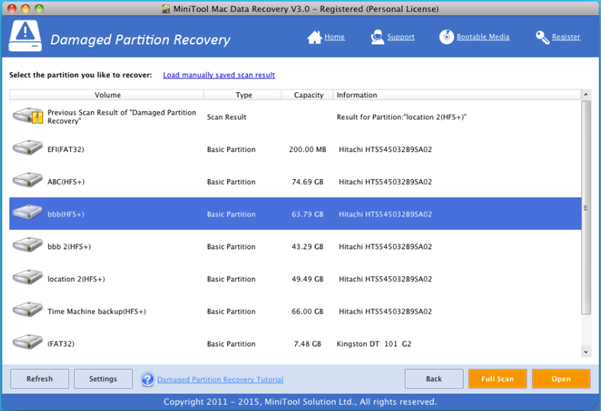The image size is (601, 411).
Task: Click the 74.69 GB capacity cell
Action: pos(307,182)
